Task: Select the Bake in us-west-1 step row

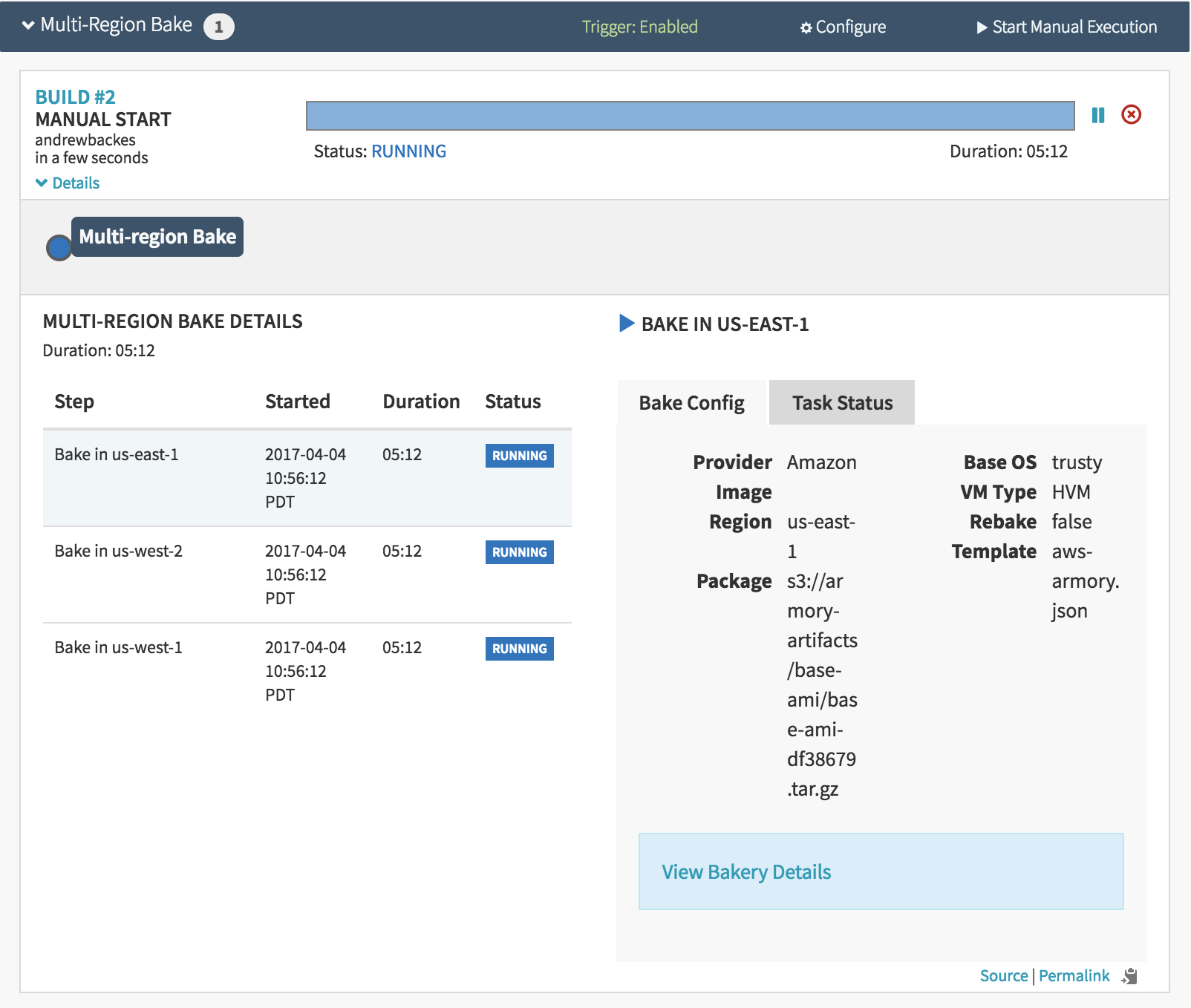Action: pyautogui.click(x=307, y=670)
